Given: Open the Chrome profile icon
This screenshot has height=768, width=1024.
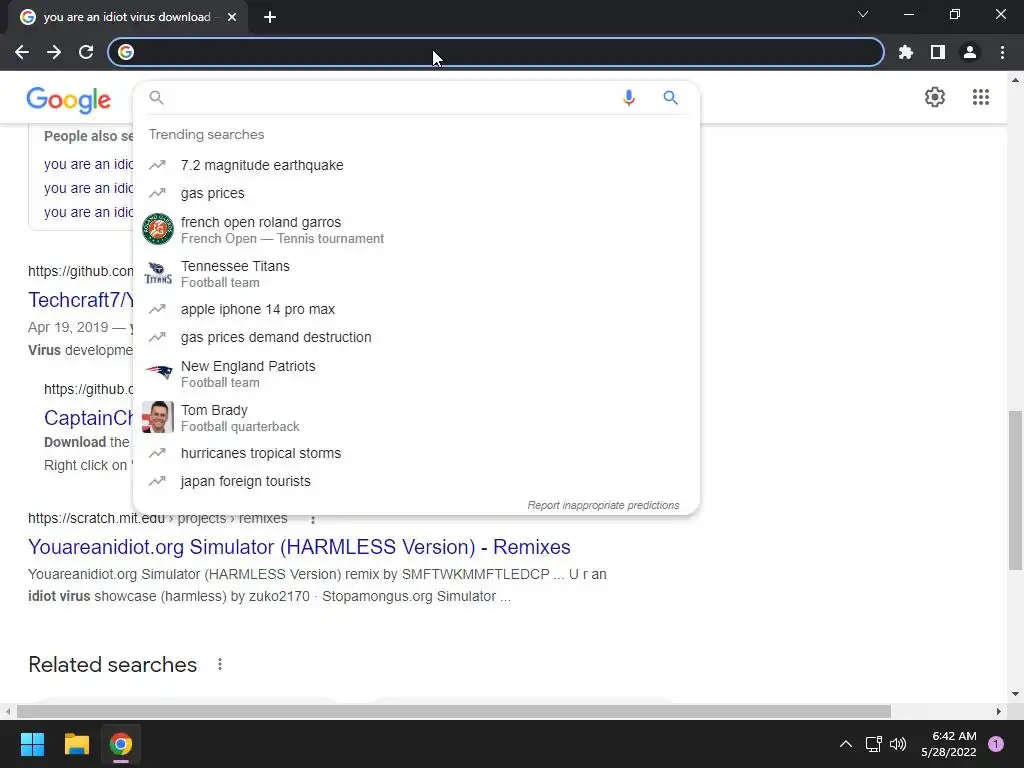Looking at the screenshot, I should pyautogui.click(x=970, y=52).
